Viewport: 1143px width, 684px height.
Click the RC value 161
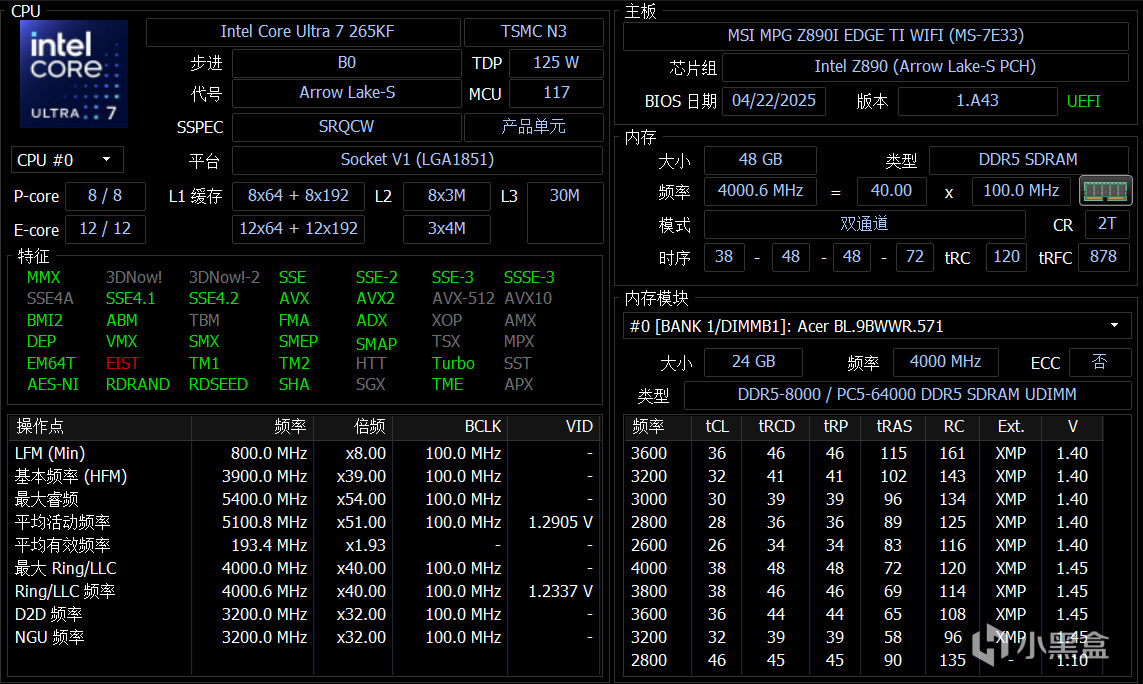[952, 454]
